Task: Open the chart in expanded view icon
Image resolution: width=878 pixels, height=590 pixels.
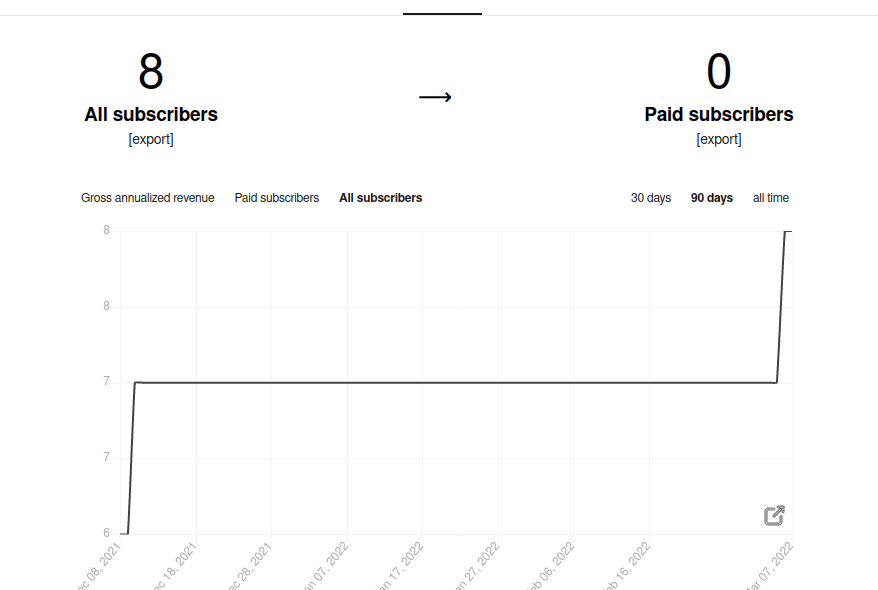Action: click(774, 516)
